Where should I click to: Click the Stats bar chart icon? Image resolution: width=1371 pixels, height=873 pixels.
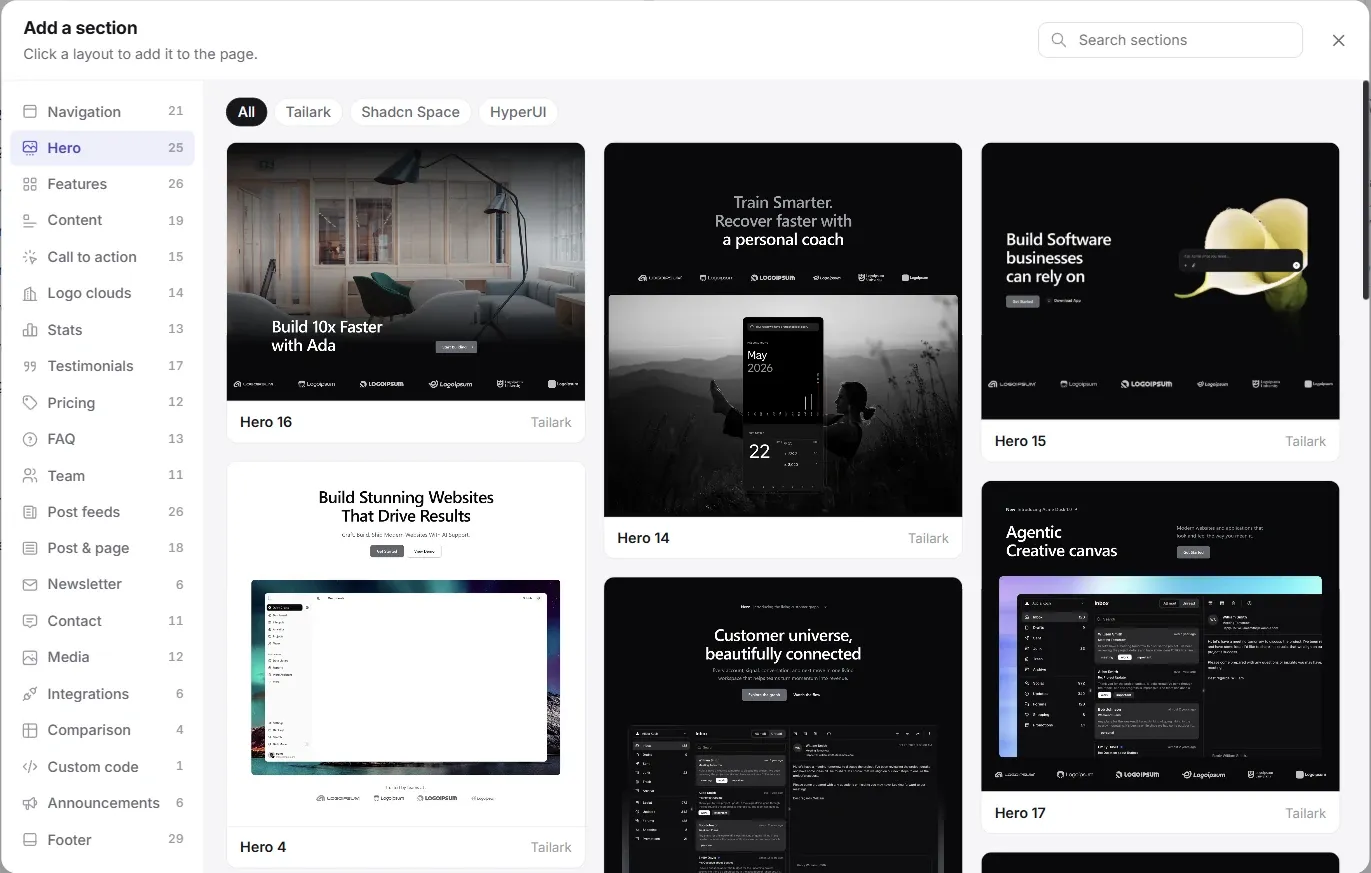tap(30, 330)
